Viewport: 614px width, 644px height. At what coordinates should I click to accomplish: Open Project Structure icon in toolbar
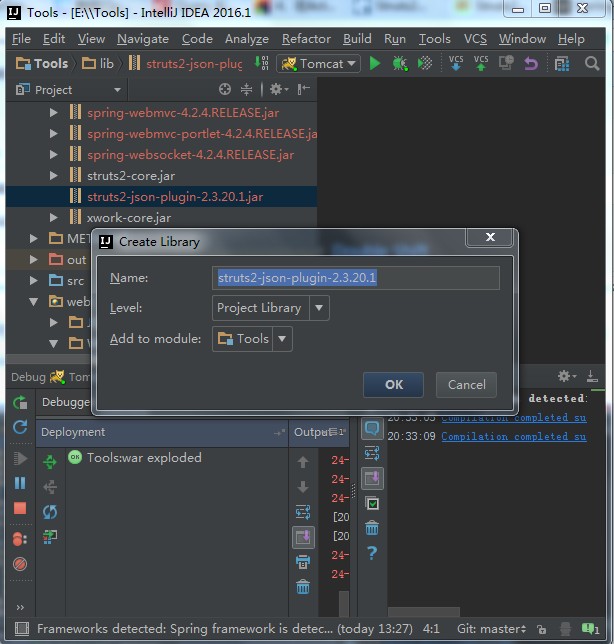pos(561,64)
